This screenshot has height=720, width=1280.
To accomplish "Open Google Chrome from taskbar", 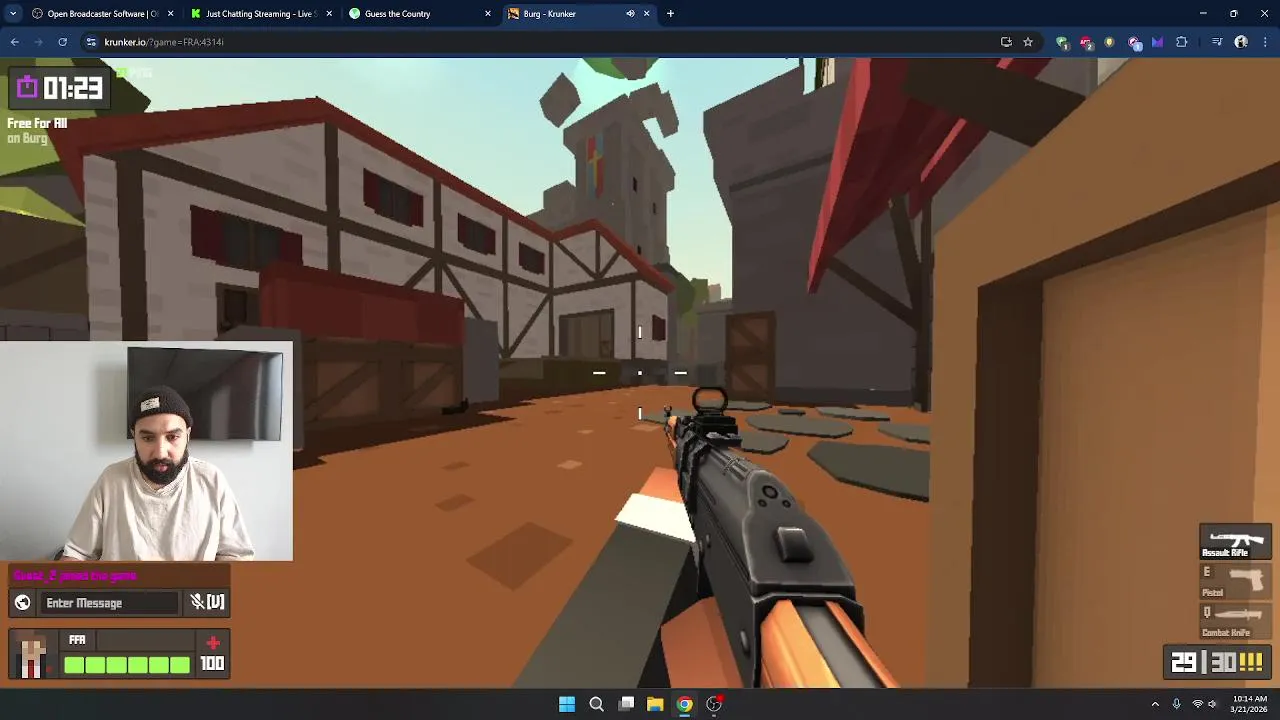I will (x=684, y=704).
